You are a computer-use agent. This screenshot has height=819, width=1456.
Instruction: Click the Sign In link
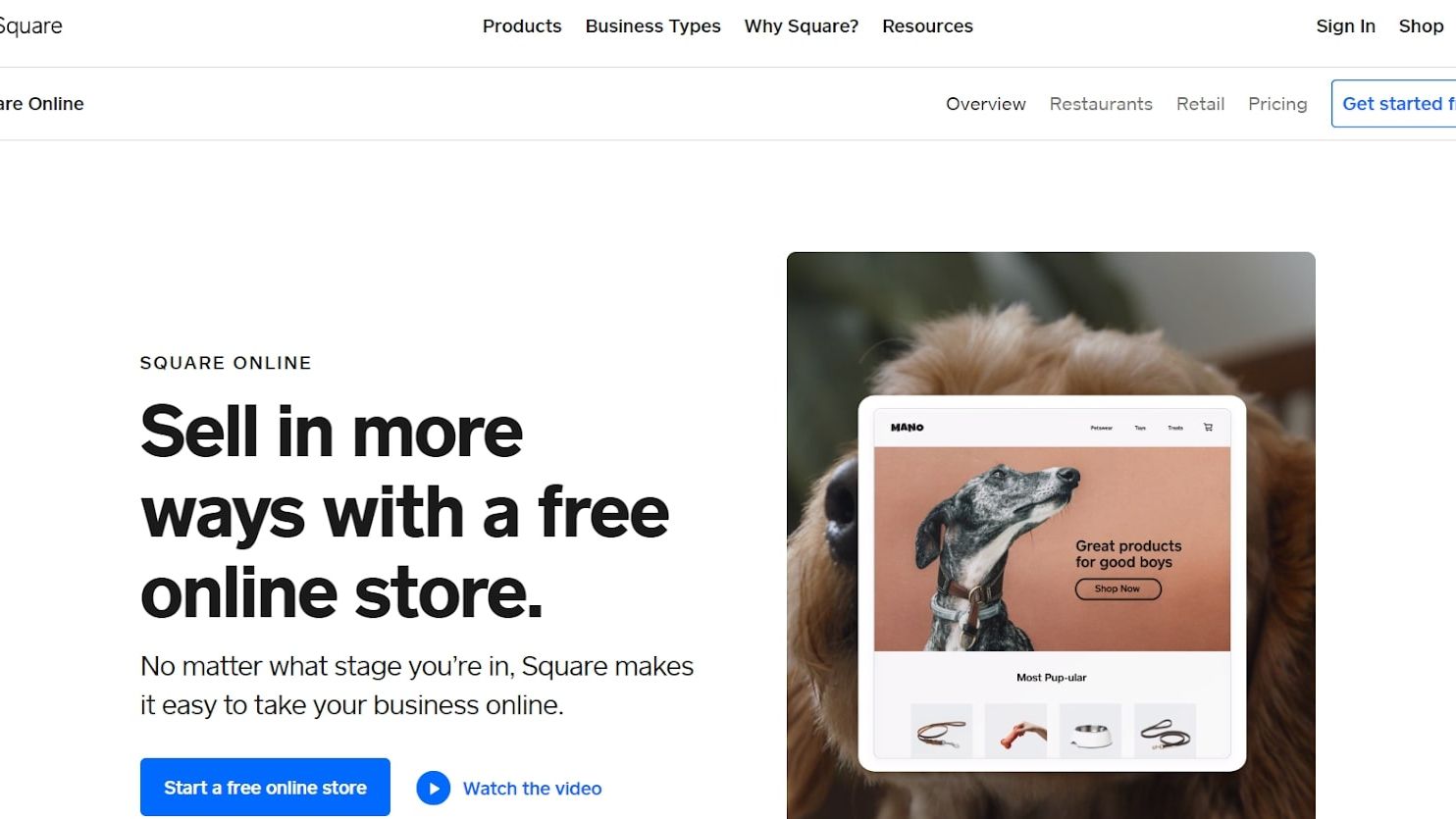pos(1345,26)
